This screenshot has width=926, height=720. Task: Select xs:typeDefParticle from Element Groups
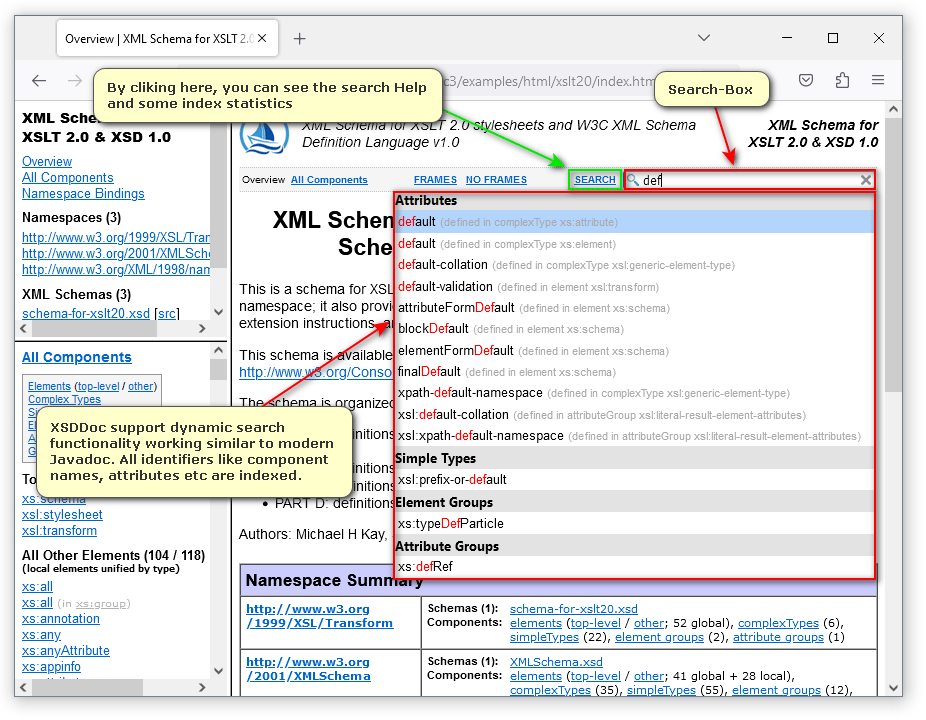(450, 523)
